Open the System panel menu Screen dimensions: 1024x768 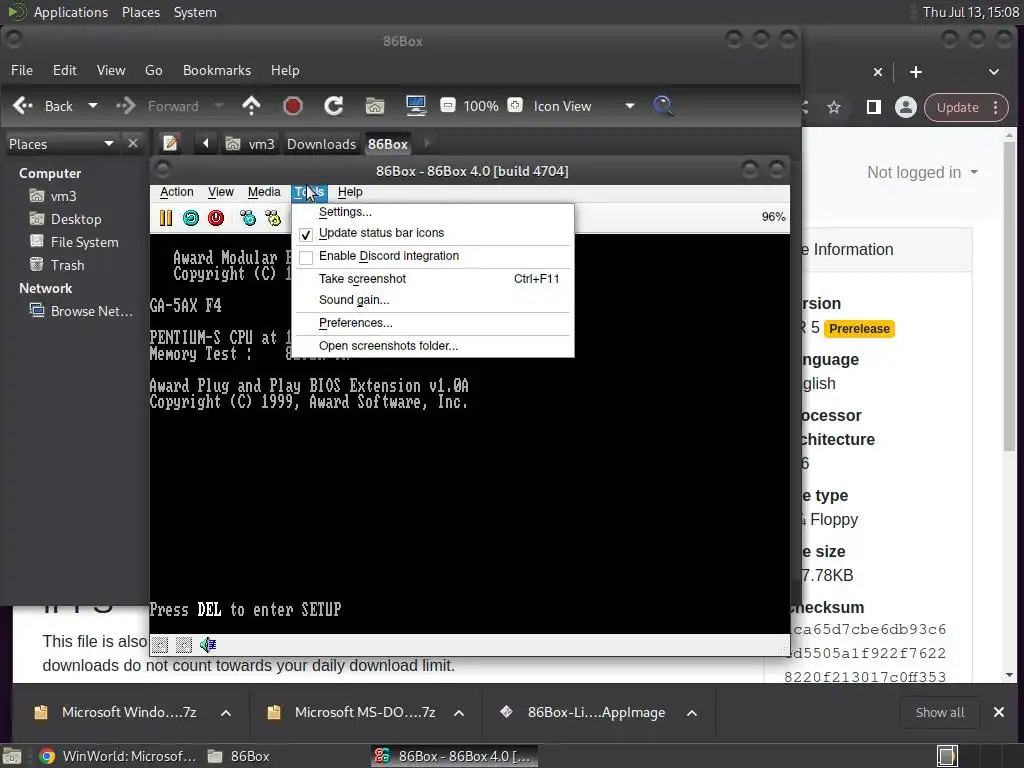click(x=195, y=12)
